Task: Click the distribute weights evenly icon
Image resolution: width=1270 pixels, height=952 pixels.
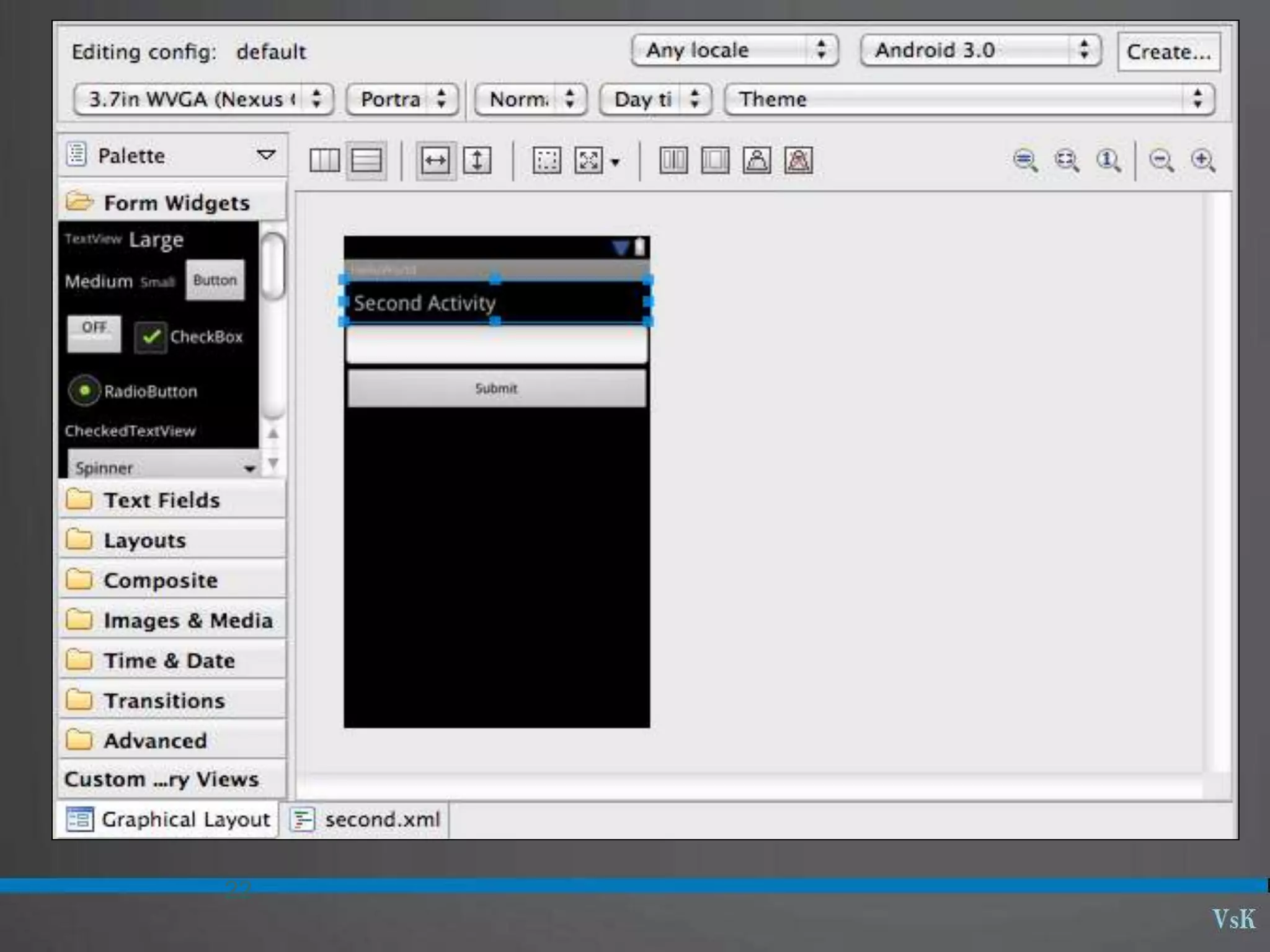Action: pos(673,161)
